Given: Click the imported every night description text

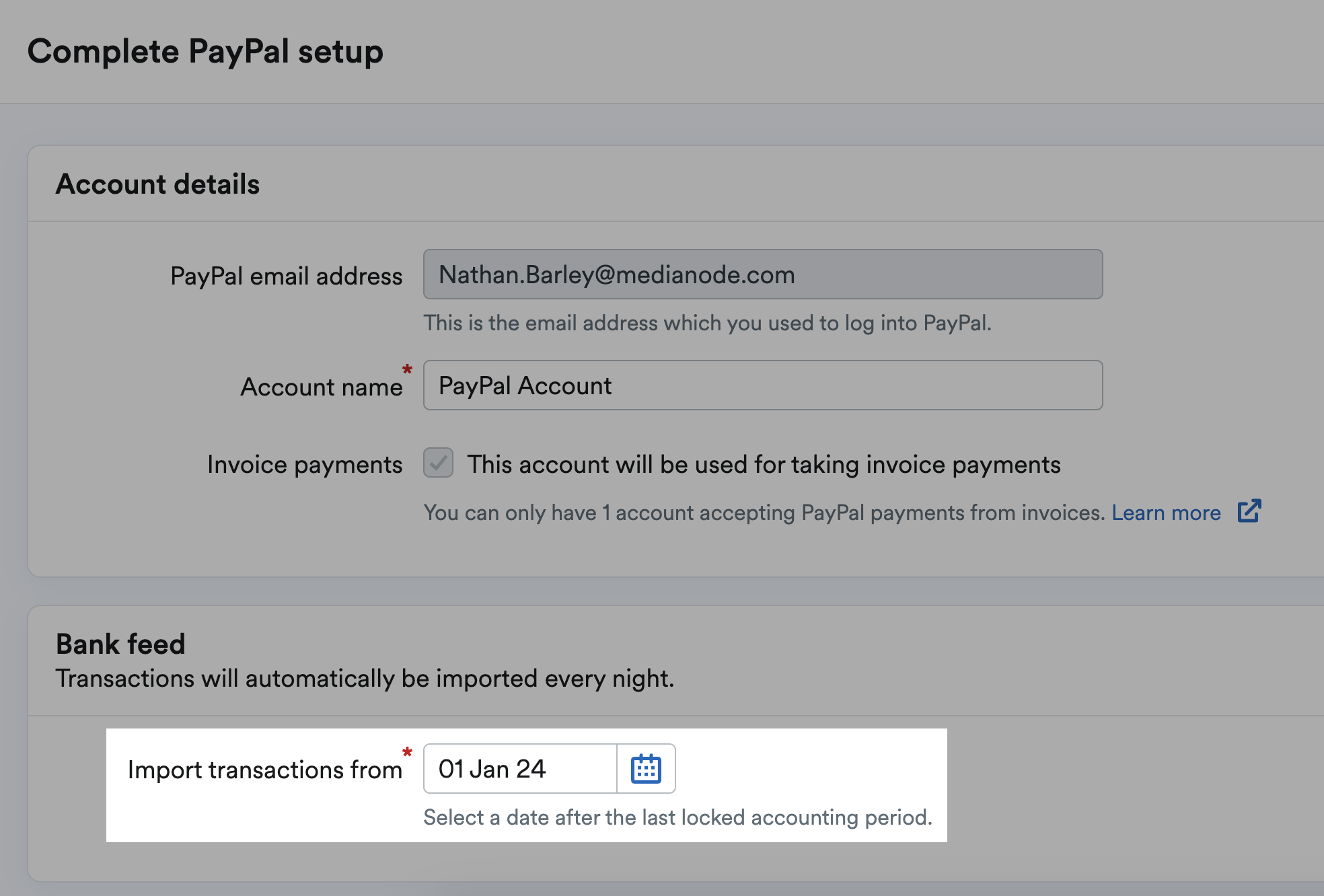Looking at the screenshot, I should (x=365, y=679).
